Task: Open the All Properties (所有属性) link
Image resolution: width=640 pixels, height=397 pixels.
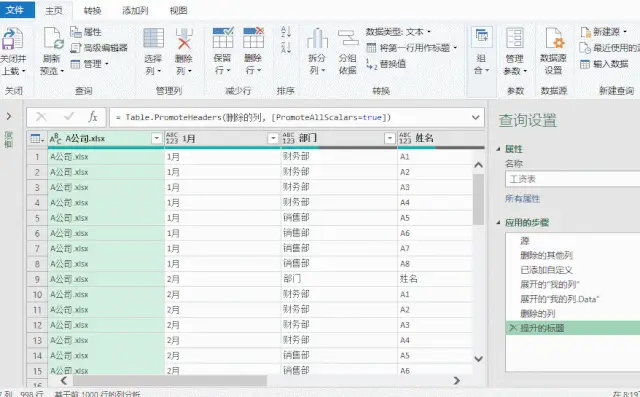Action: (522, 199)
